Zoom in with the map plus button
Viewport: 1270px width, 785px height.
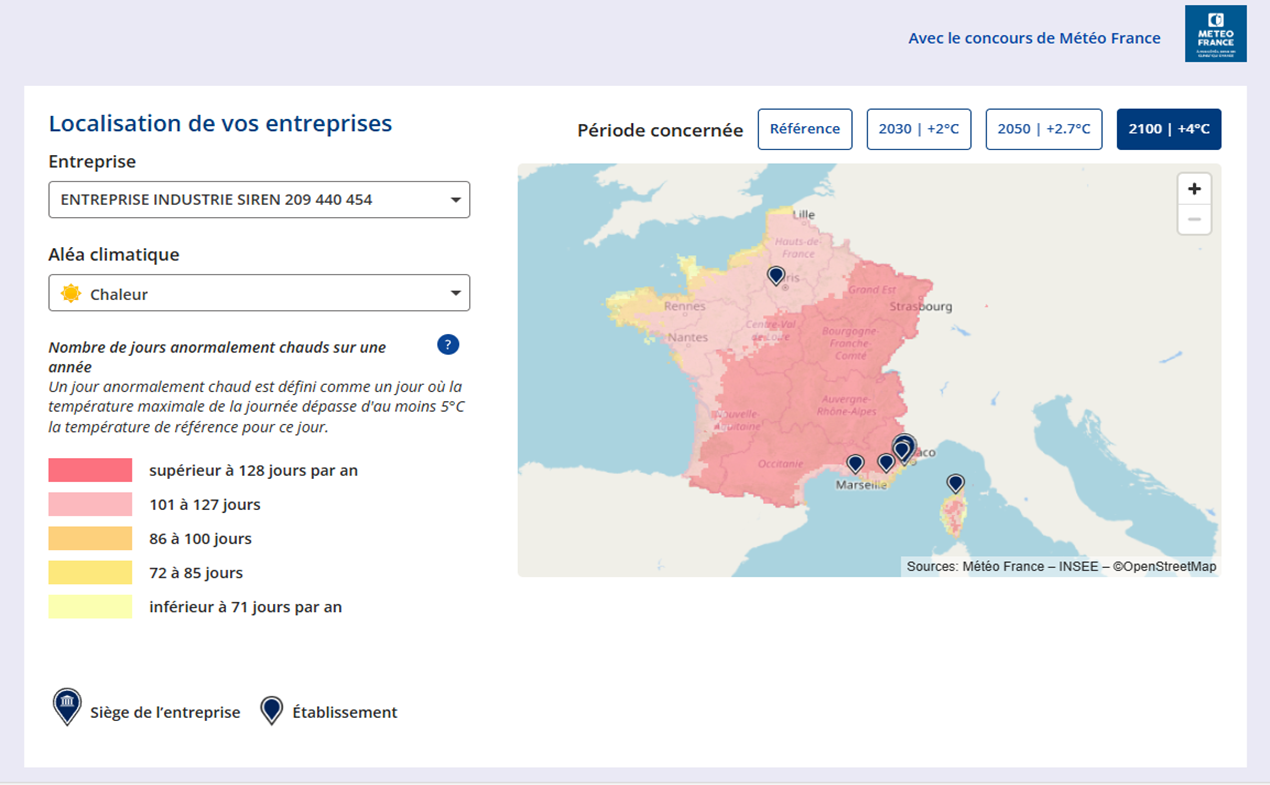[1194, 189]
